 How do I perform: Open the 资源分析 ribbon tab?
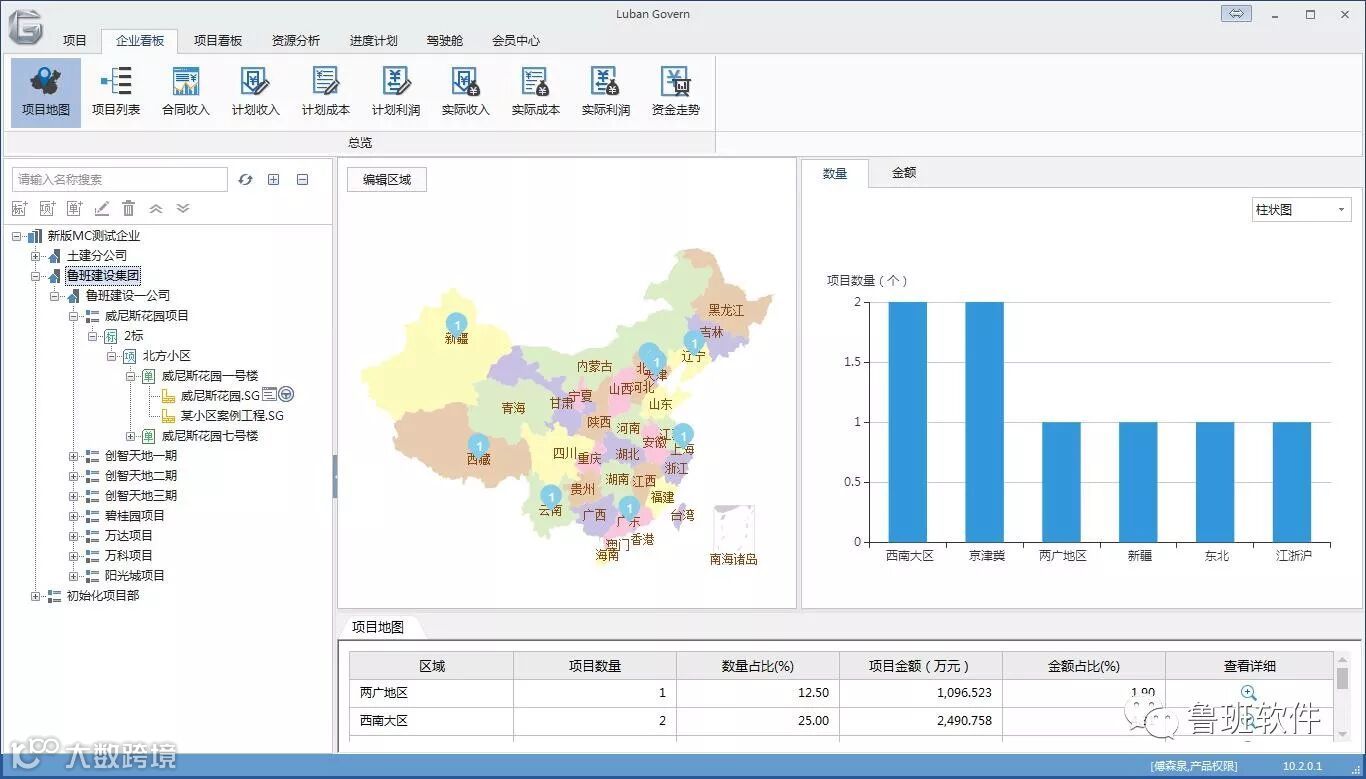(x=296, y=41)
